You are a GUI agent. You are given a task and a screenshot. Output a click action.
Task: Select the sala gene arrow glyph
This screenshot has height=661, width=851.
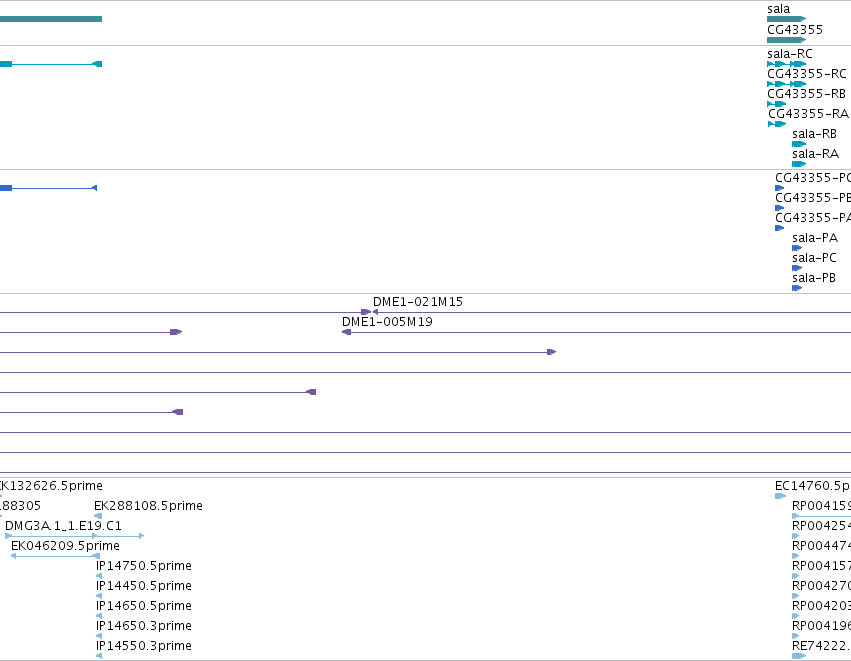click(786, 19)
